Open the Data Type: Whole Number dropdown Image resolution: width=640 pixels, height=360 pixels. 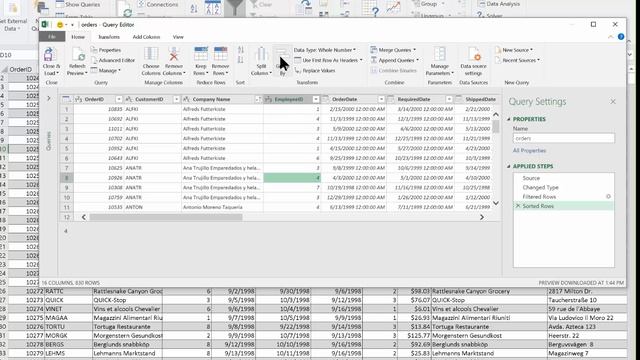(324, 50)
